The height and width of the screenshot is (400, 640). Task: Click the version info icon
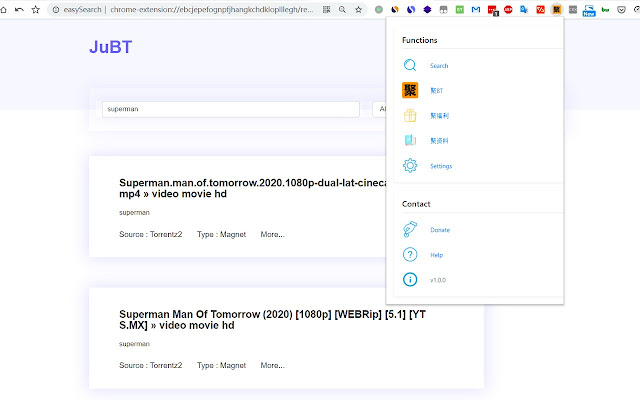410,280
